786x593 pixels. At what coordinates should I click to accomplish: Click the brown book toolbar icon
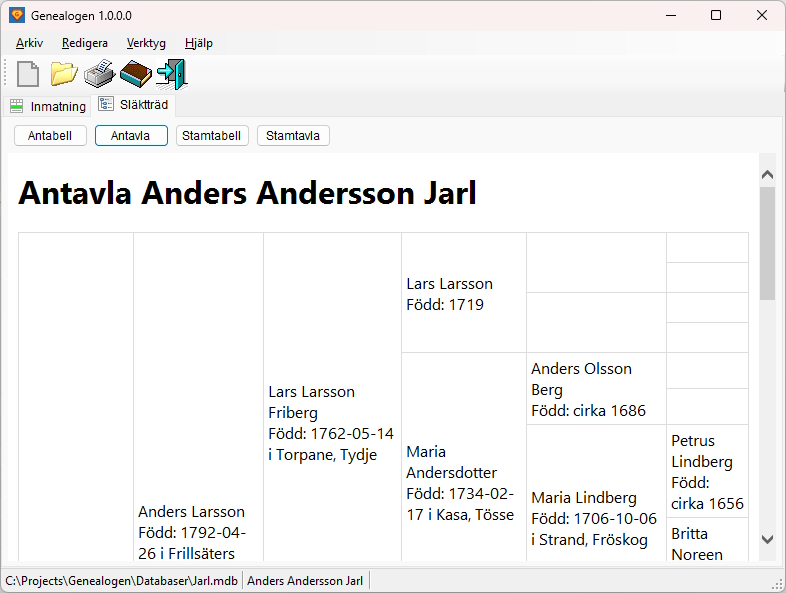136,74
